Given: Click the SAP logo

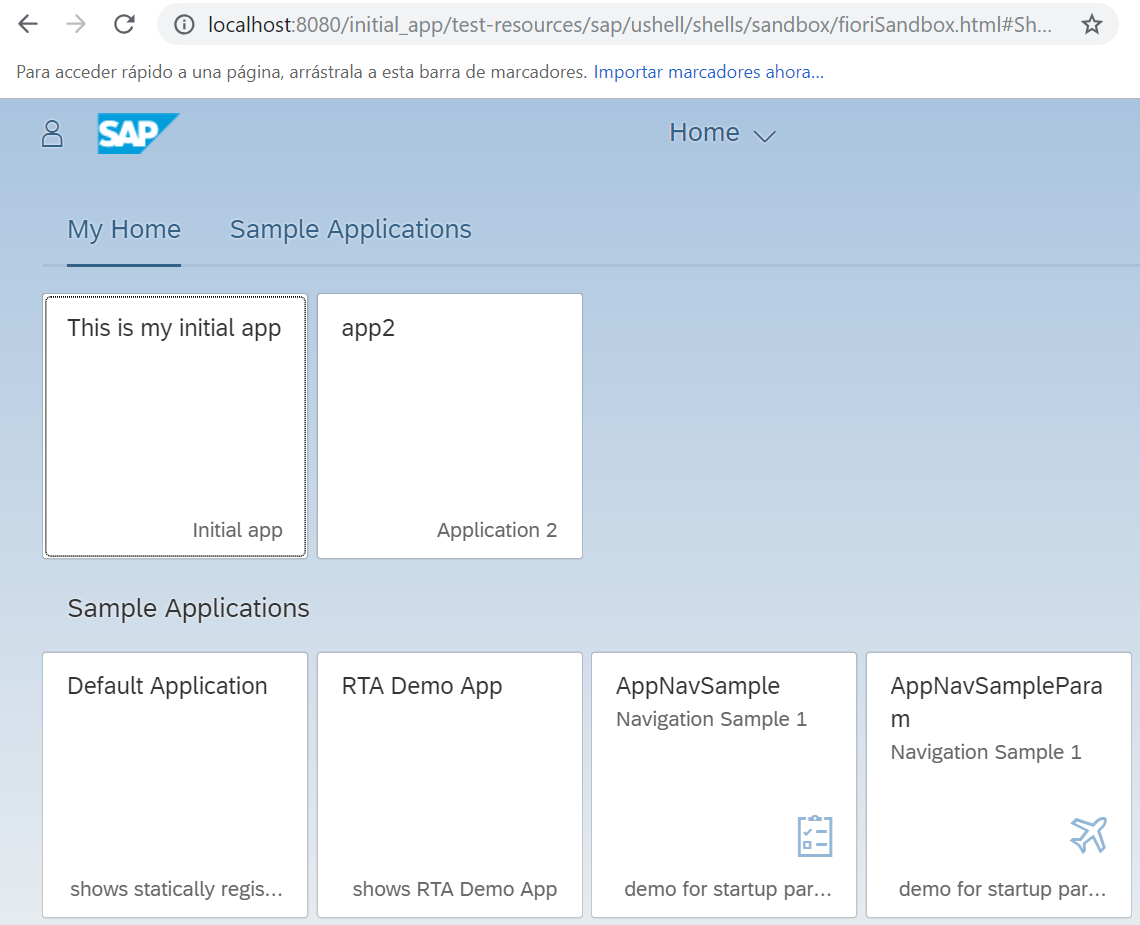Looking at the screenshot, I should coord(138,132).
